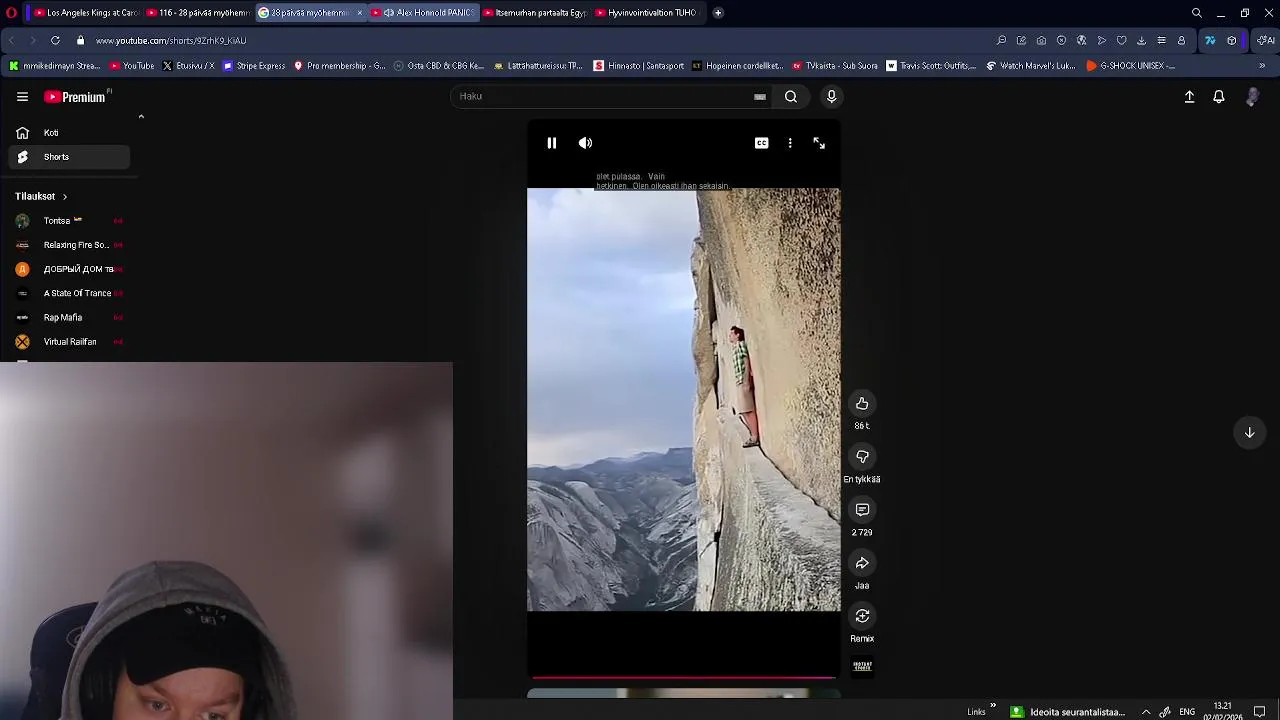Toggle closed captions on the Short

click(x=761, y=143)
